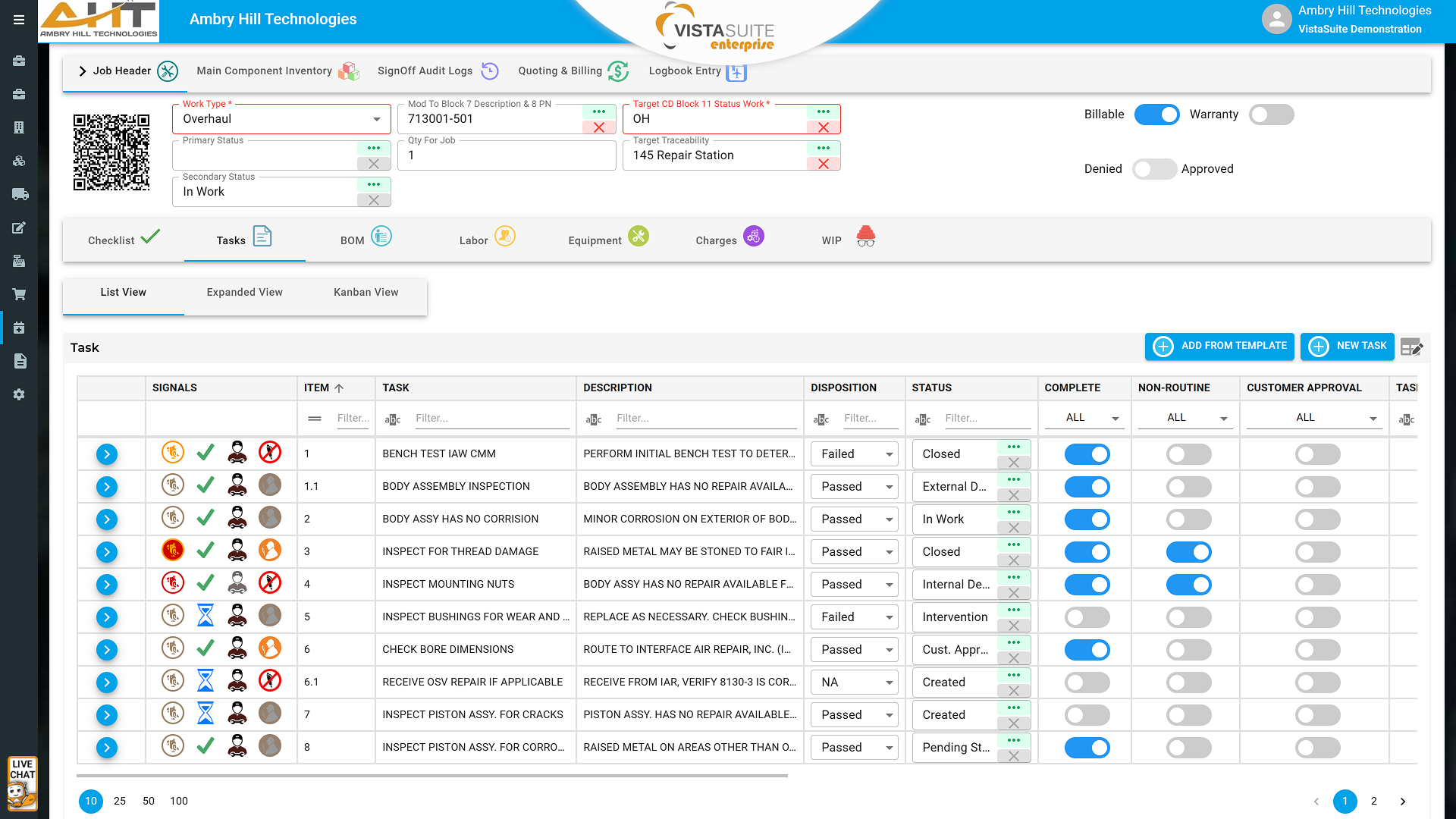Open the hamburger menu at top left

coord(19,20)
